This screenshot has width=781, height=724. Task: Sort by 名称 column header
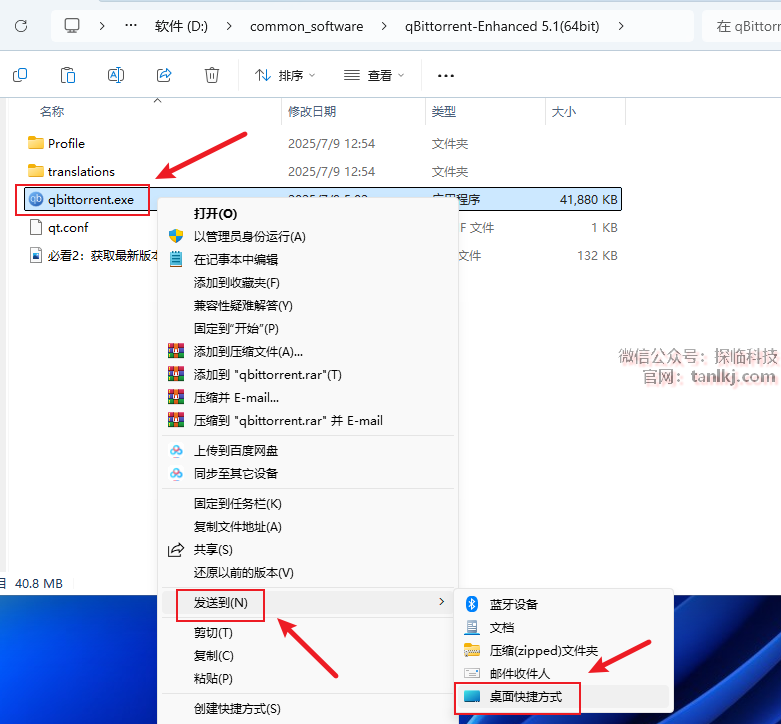(x=52, y=112)
